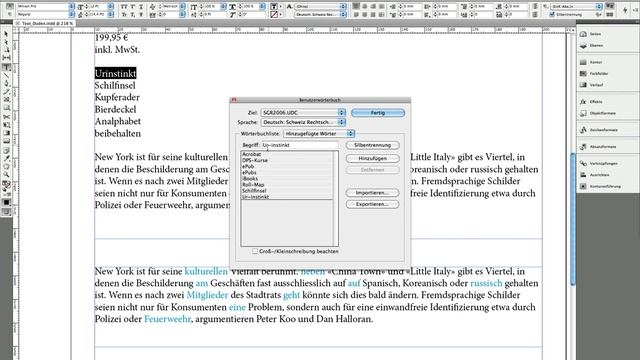Image resolution: width=640 pixels, height=360 pixels.
Task: Open the Kontur panel
Action: tap(596, 62)
